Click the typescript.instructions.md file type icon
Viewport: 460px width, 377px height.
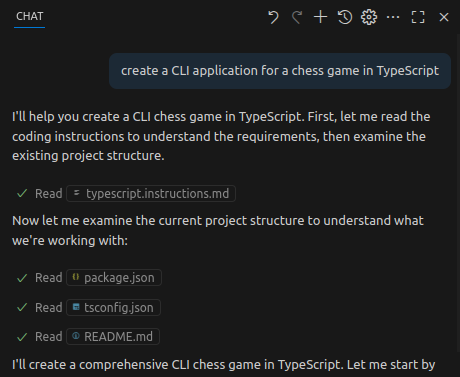(77, 193)
